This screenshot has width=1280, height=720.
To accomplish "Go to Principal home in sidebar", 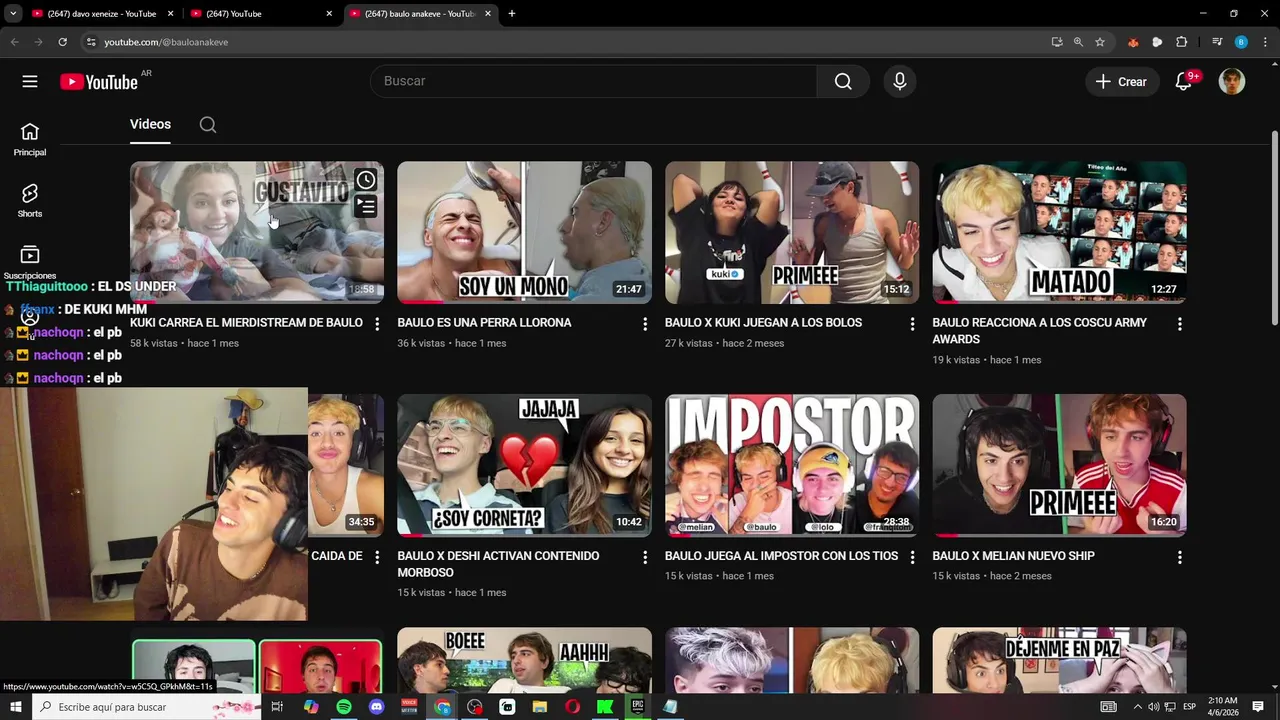I will pos(30,140).
